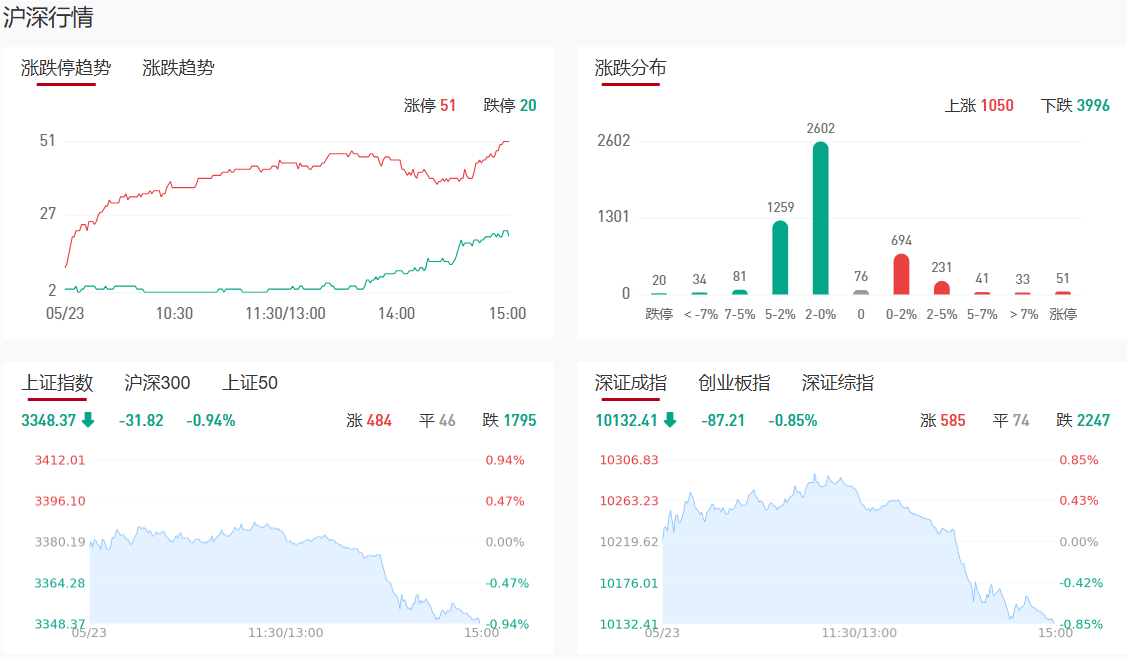Select the 涨跌停趋势 tab

66,68
